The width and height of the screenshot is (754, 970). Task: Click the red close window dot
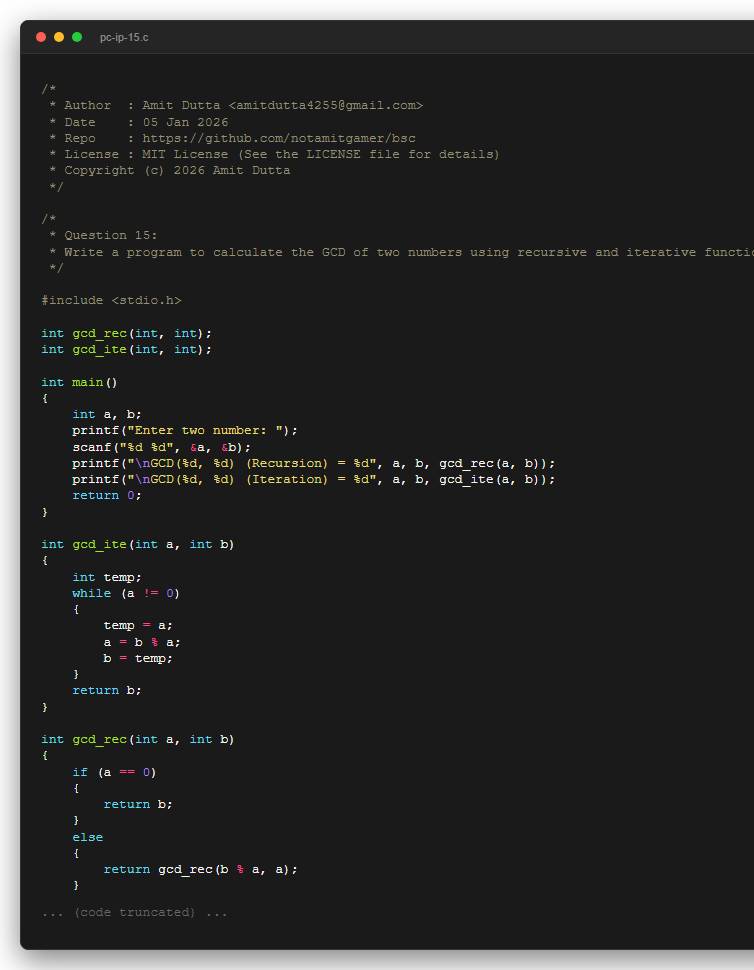coord(41,37)
